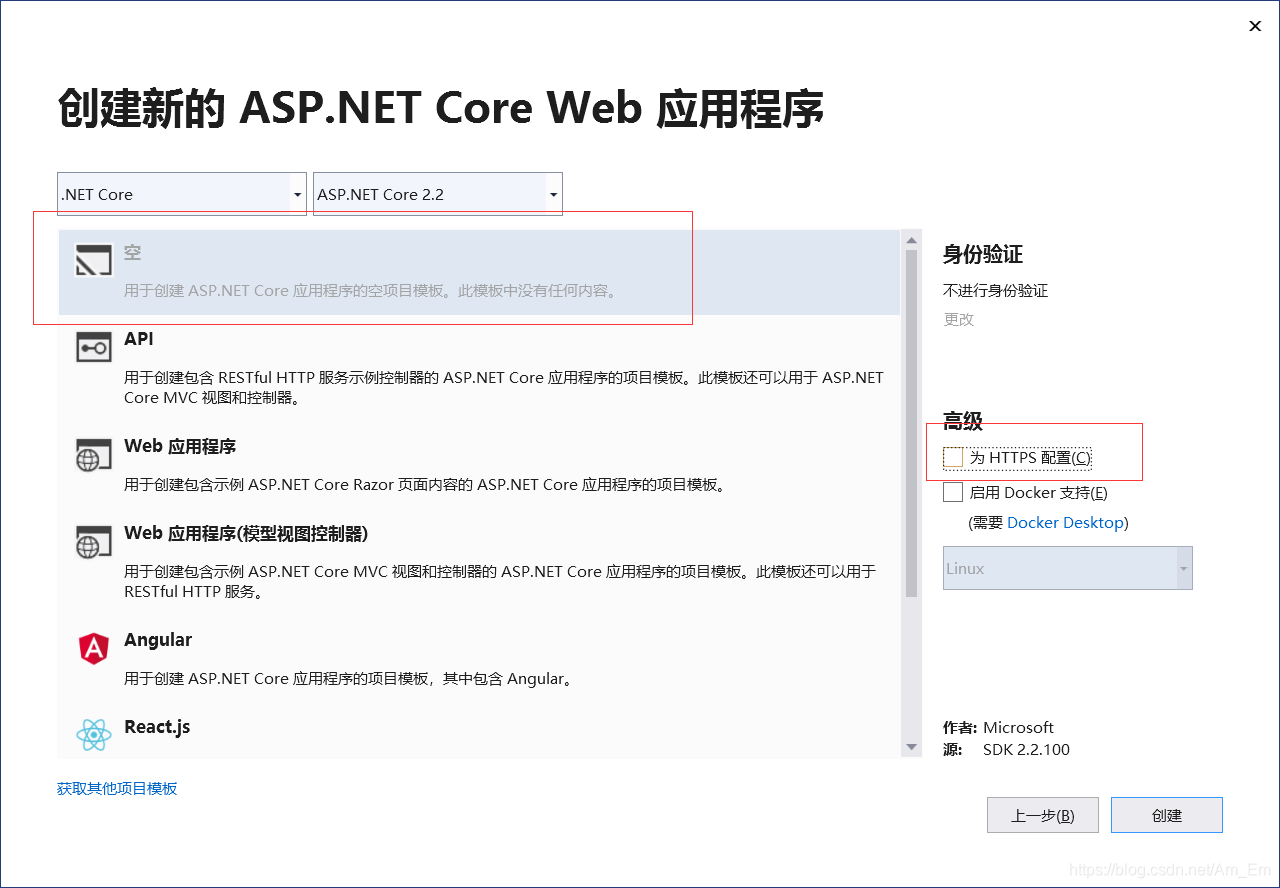Click the 创建 button
This screenshot has width=1280, height=888.
(x=1167, y=815)
